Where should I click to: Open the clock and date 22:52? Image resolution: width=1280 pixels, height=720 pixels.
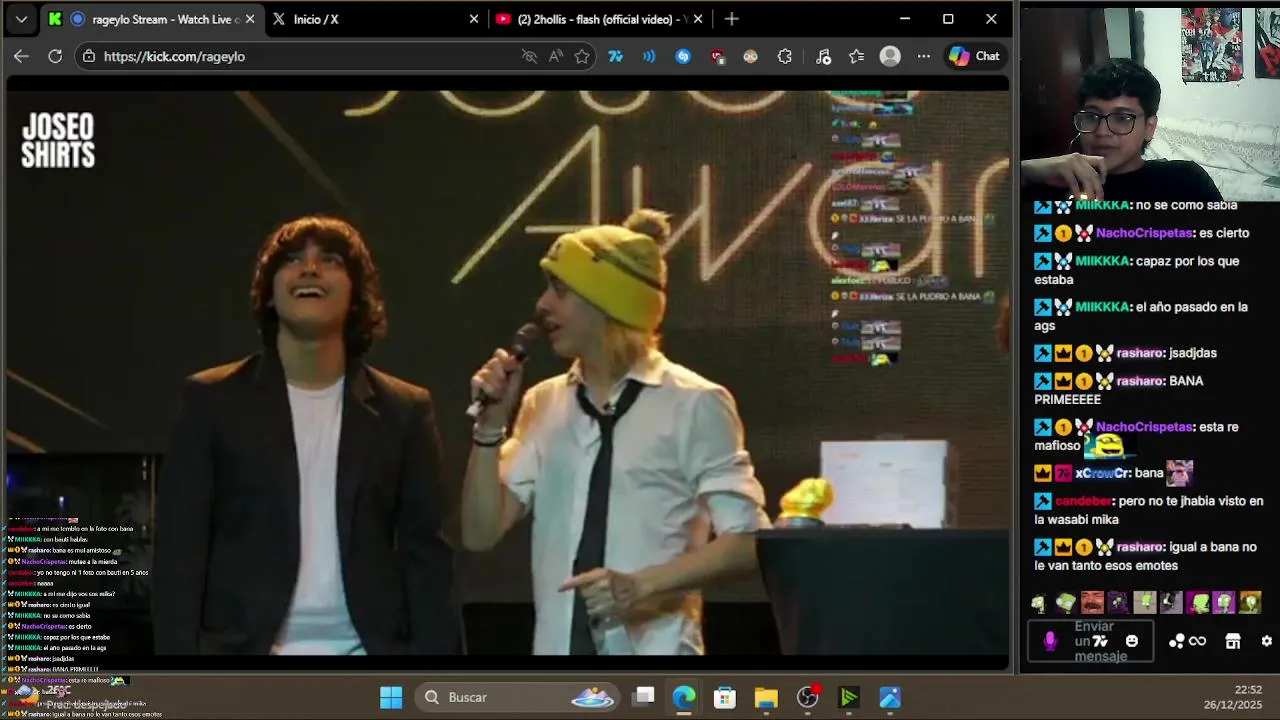(1233, 697)
